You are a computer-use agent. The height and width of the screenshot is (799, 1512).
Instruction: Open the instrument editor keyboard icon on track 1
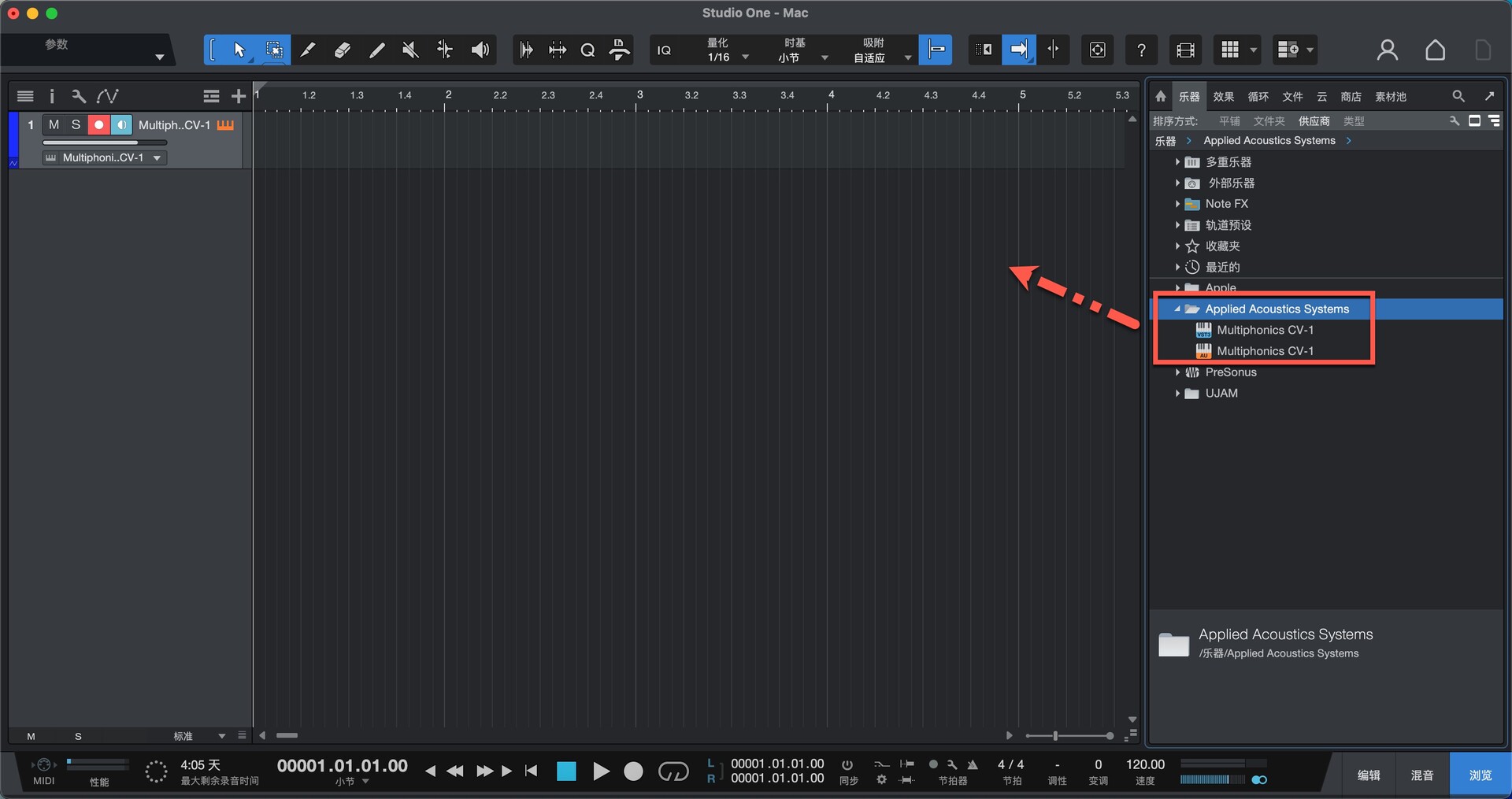tap(226, 125)
